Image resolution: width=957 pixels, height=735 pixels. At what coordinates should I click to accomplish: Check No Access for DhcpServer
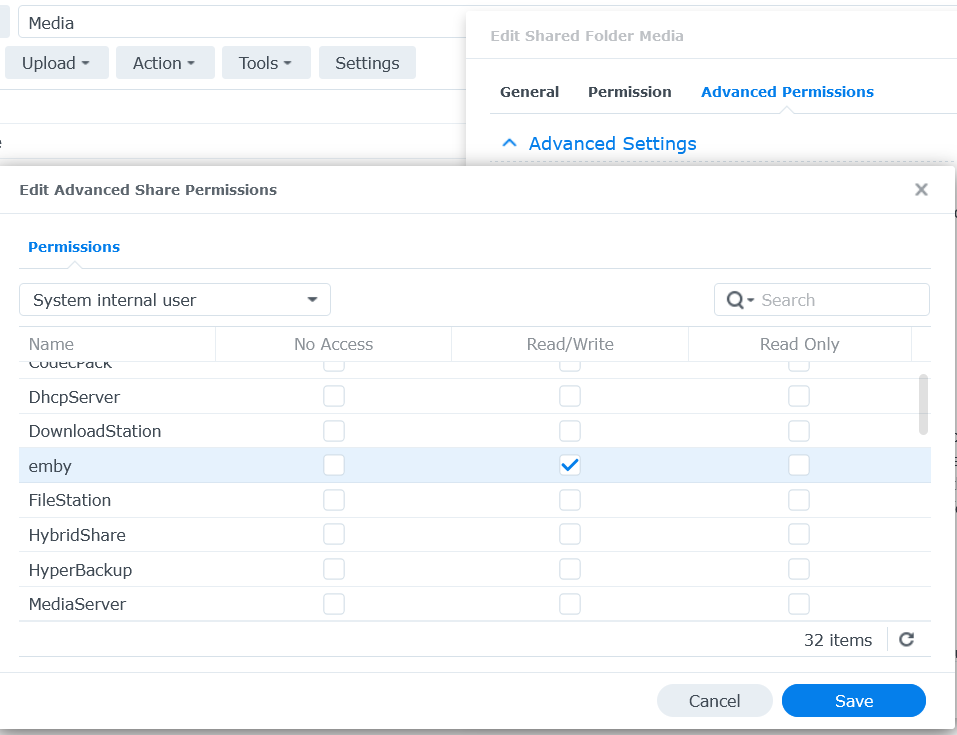coord(334,397)
